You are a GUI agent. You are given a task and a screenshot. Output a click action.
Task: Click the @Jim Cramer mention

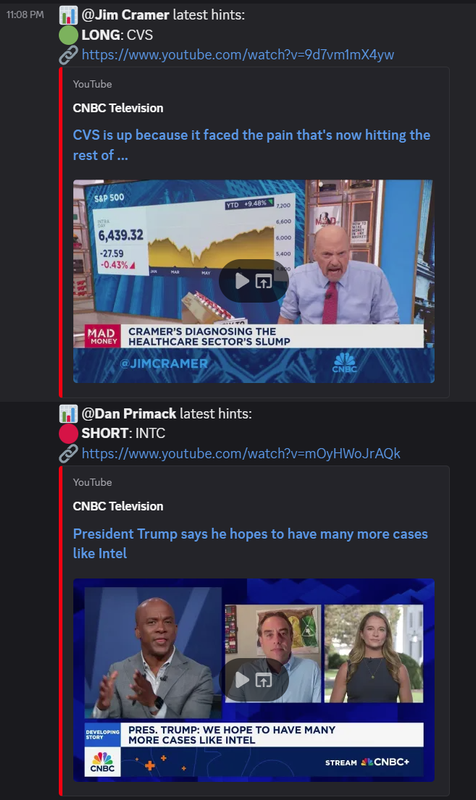click(x=125, y=15)
